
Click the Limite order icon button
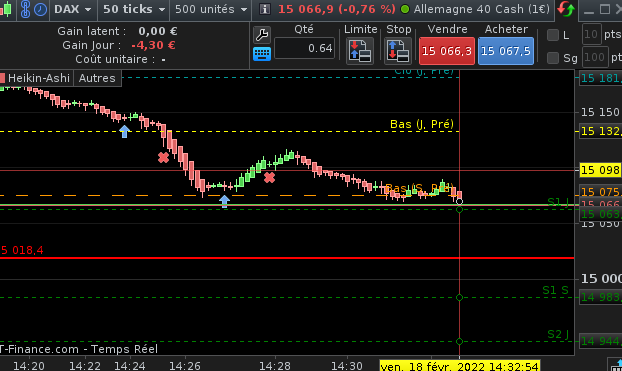pos(360,50)
